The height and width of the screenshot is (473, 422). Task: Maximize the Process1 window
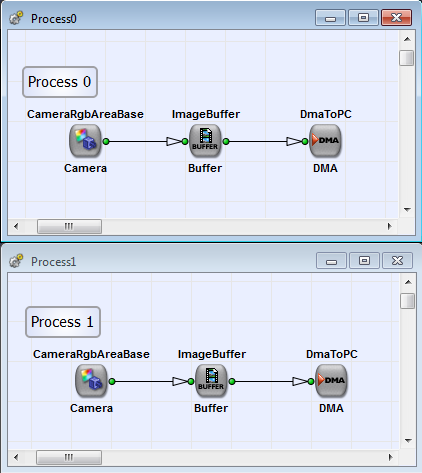pos(364,260)
